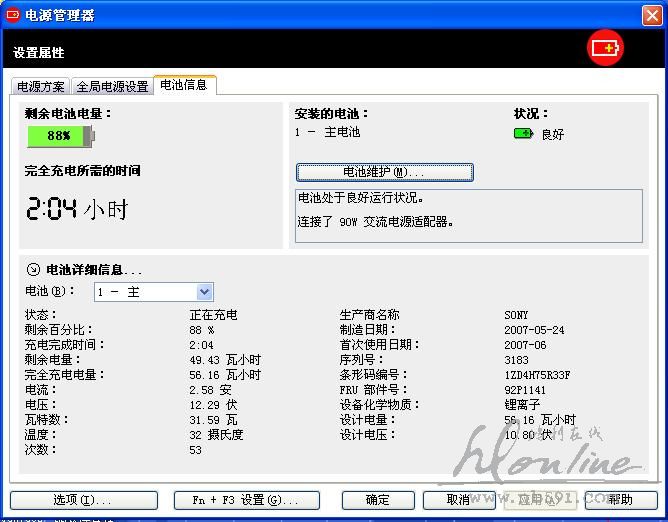Viewport: 668px width, 522px height.
Task: Open 帮助 help
Action: pos(621,500)
